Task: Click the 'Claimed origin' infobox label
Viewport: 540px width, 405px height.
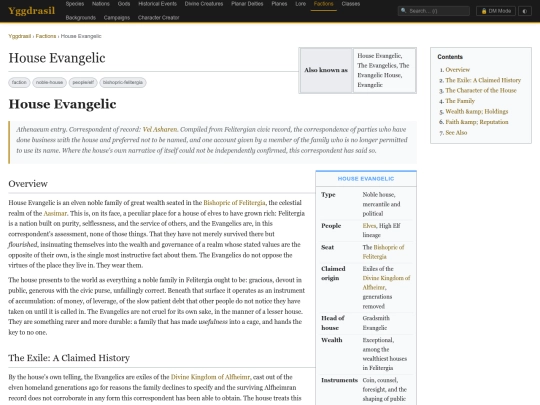Action: 333,273
